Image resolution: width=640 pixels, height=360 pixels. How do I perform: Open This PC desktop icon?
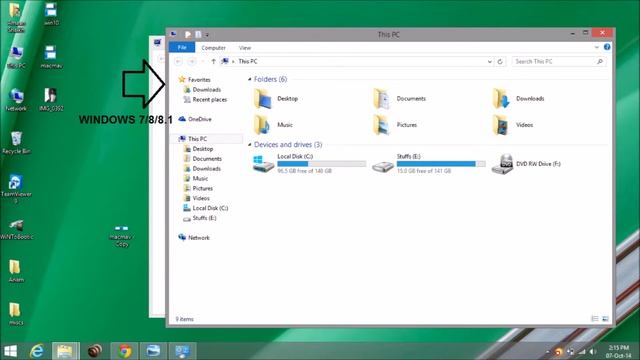(16, 57)
